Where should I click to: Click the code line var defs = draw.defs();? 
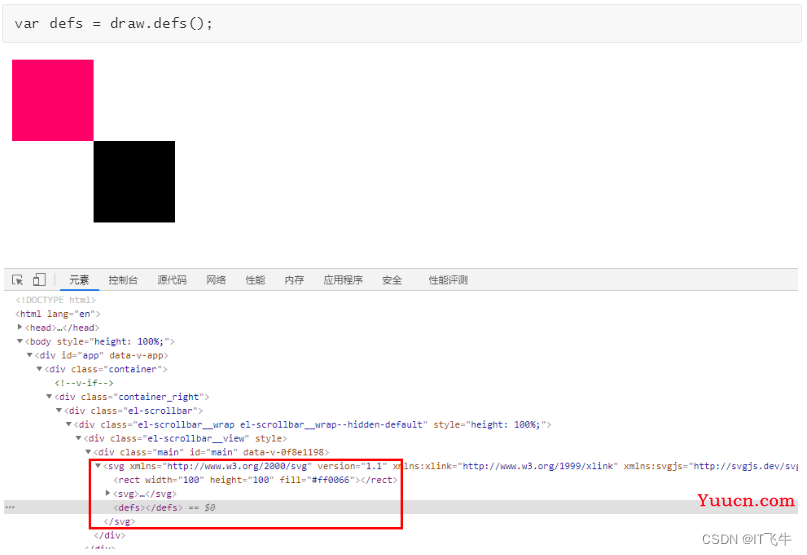113,23
